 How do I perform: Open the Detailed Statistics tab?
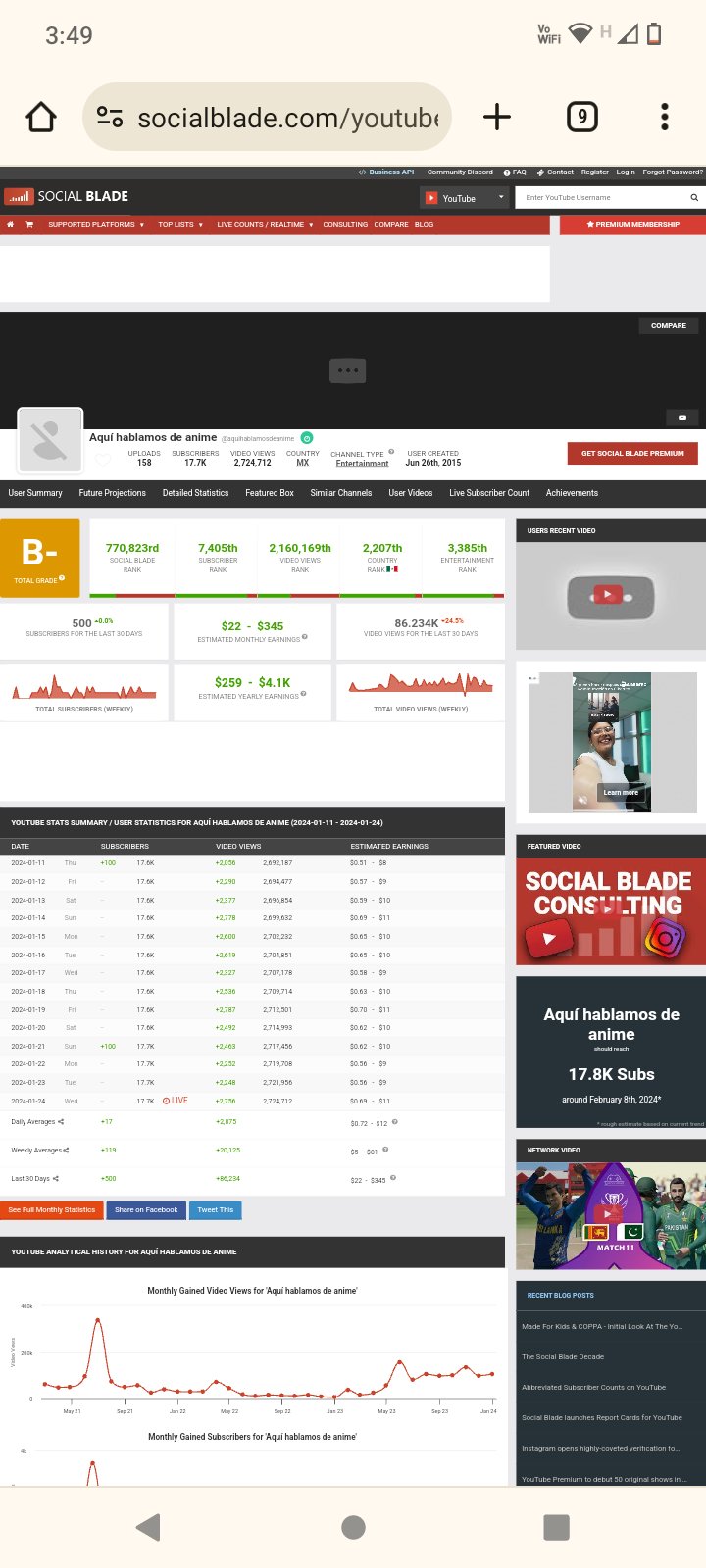click(195, 493)
